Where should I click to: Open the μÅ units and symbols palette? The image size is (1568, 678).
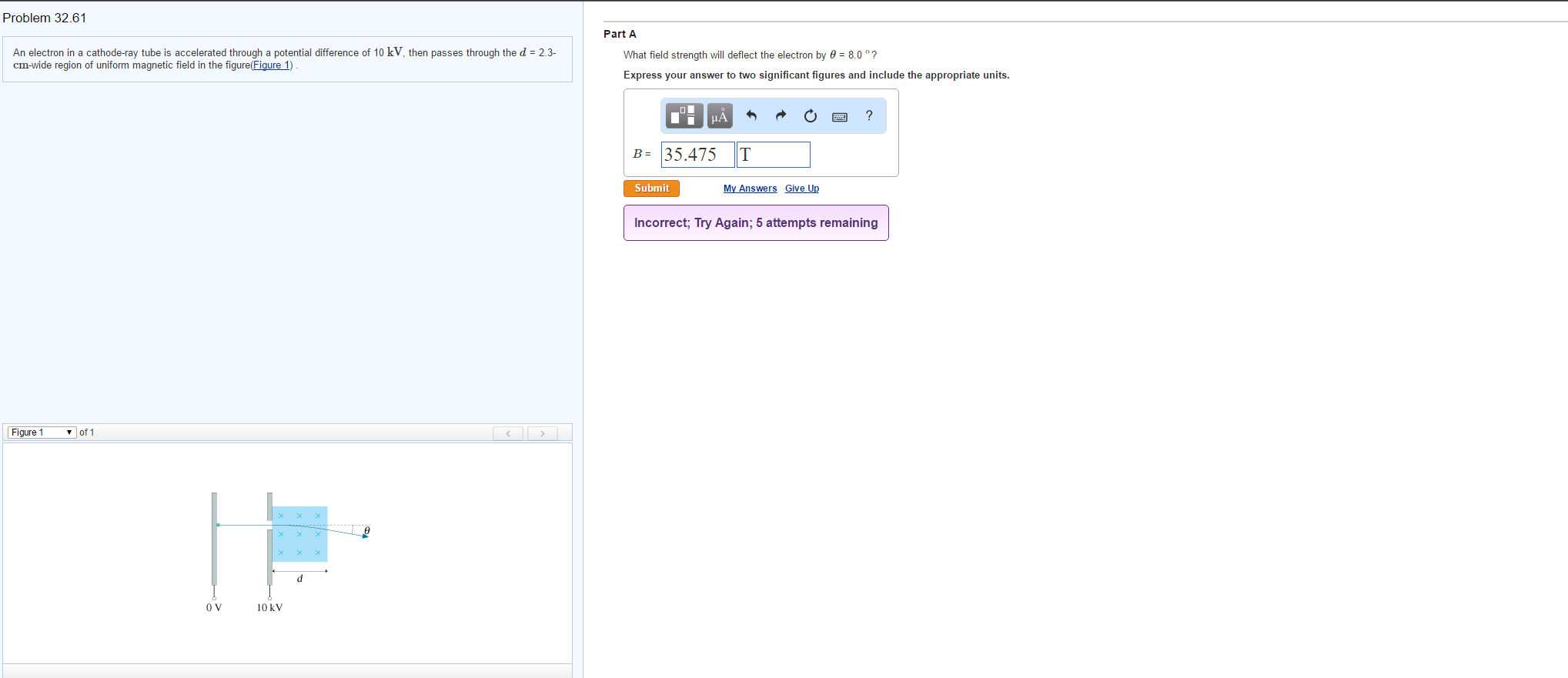pos(720,116)
